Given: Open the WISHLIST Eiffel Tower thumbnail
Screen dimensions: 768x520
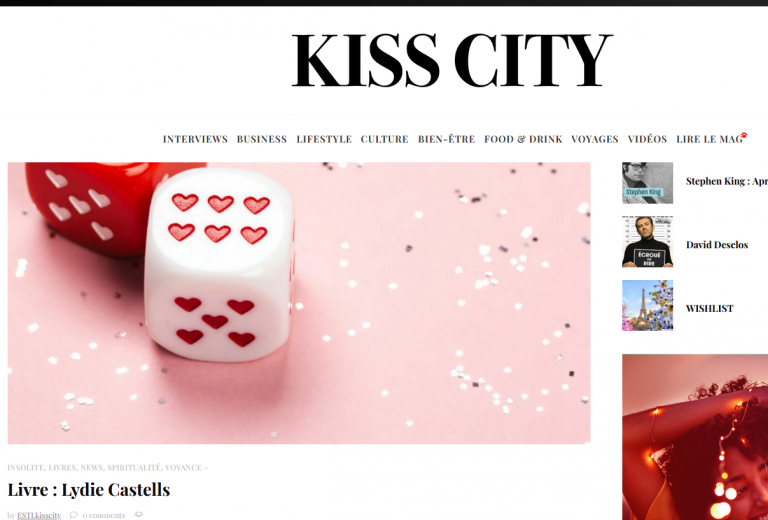Looking at the screenshot, I should pyautogui.click(x=648, y=306).
